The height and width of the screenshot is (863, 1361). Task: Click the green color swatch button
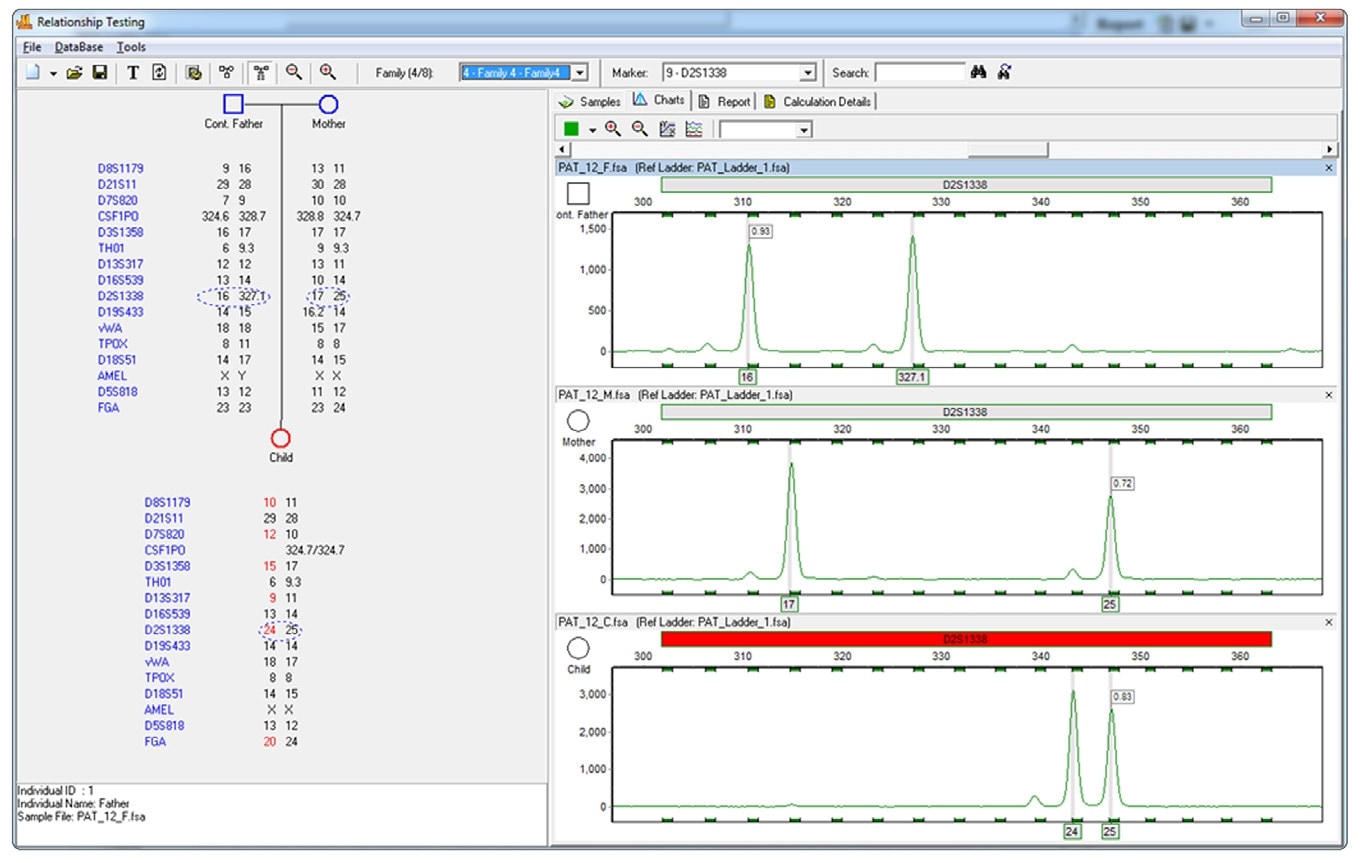point(571,129)
